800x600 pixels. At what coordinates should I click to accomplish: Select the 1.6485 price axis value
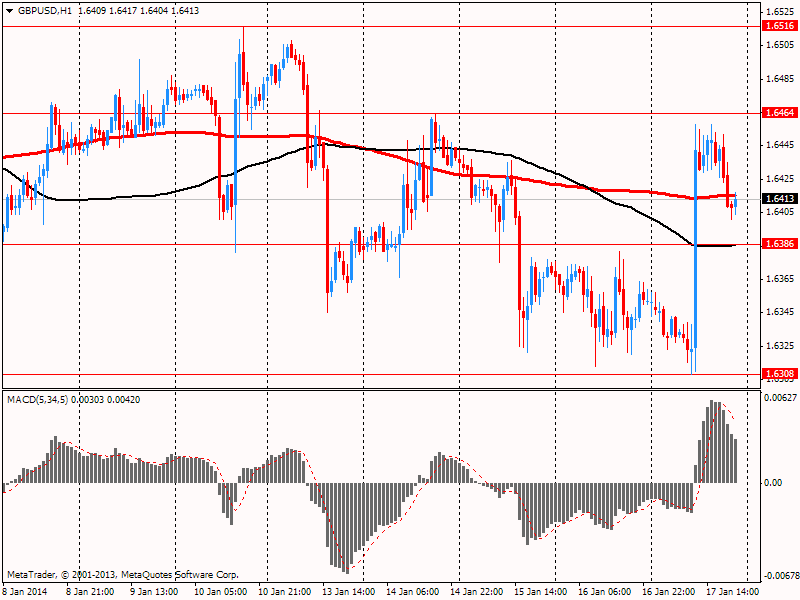tap(780, 79)
